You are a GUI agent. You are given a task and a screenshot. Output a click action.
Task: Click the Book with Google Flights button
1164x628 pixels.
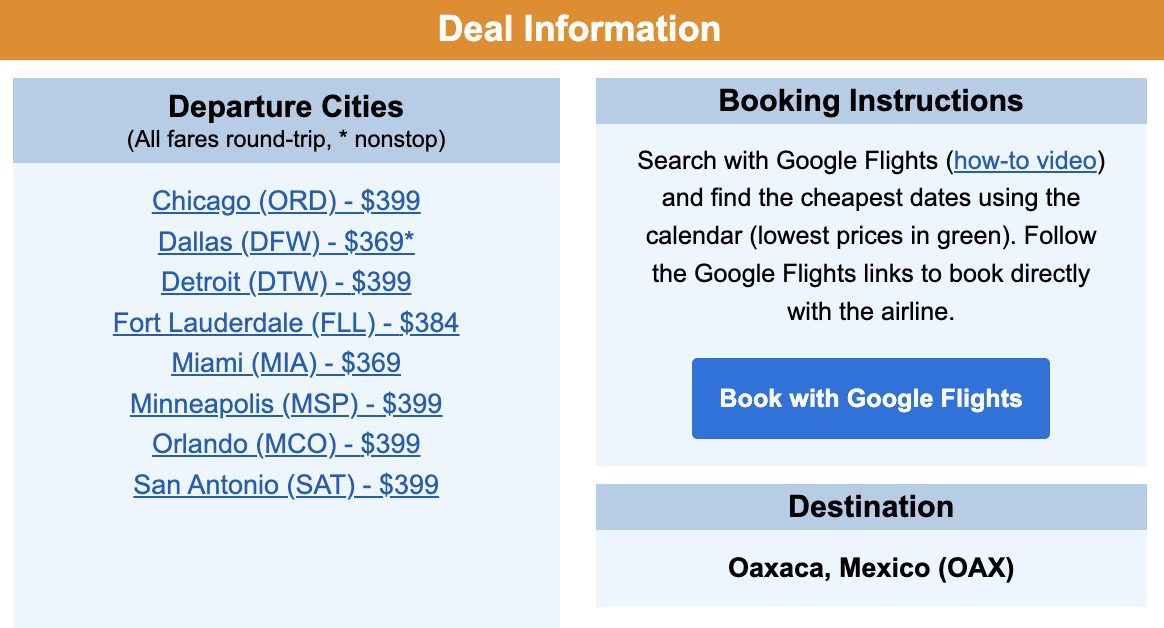coord(870,398)
